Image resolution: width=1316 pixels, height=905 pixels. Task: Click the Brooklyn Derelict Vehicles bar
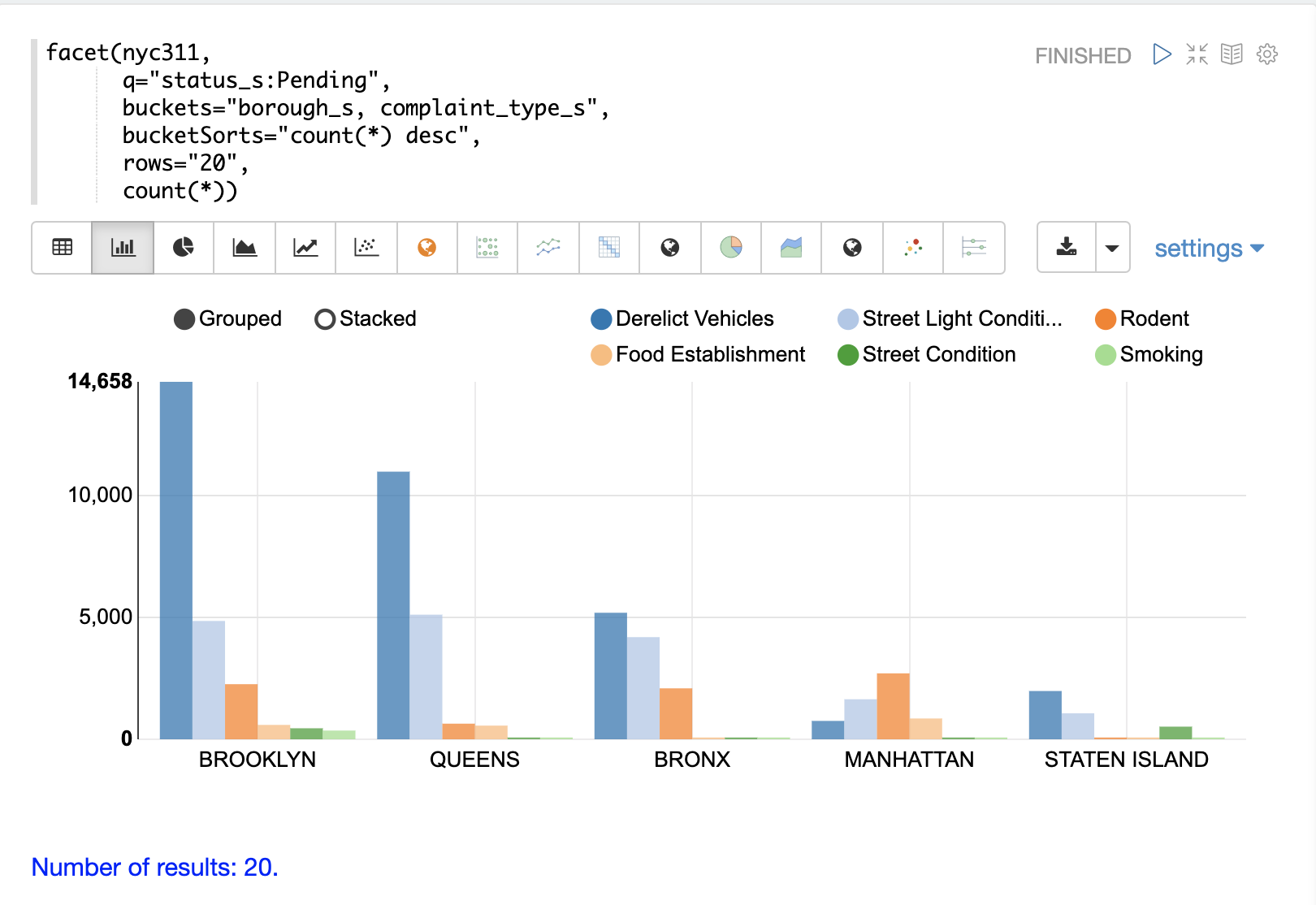coord(176,561)
